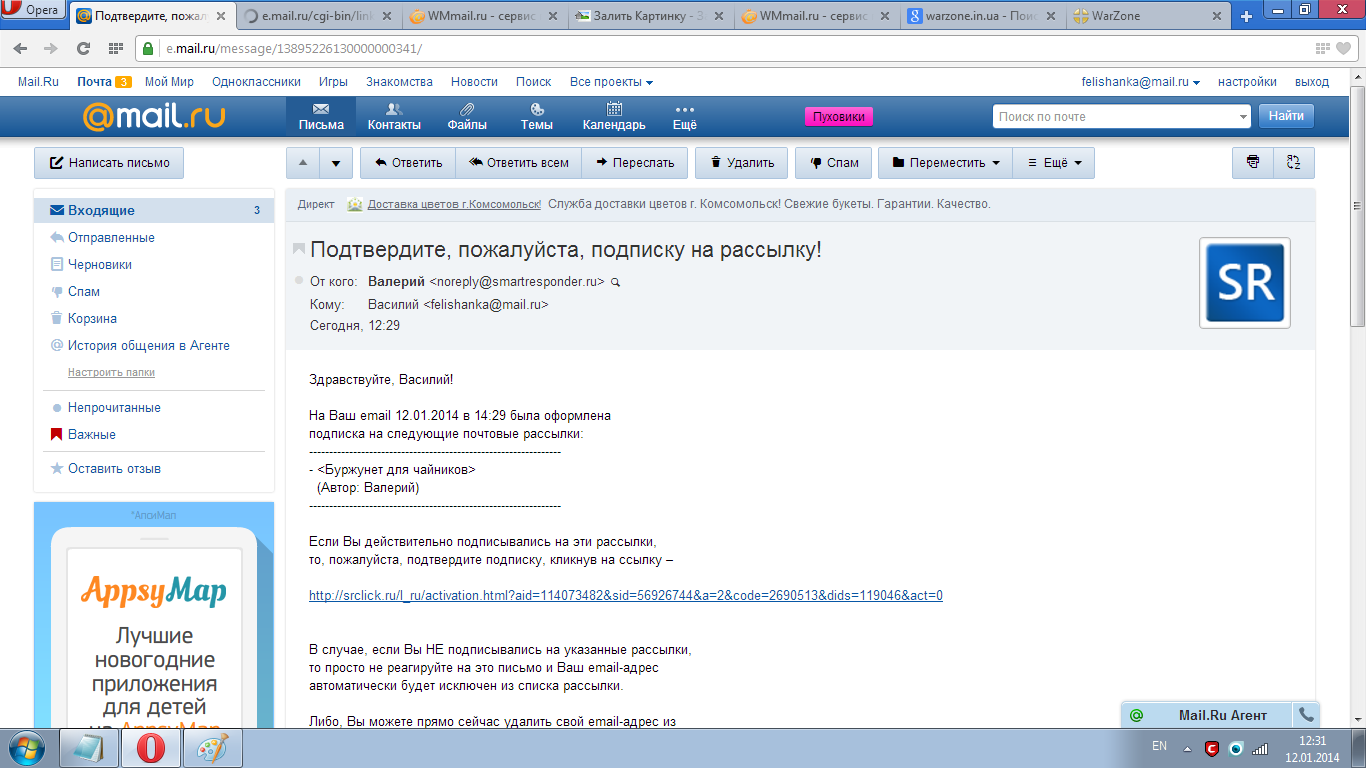Viewport: 1366px width, 768px height.
Task: Open Windows Start button
Action: (x=28, y=748)
